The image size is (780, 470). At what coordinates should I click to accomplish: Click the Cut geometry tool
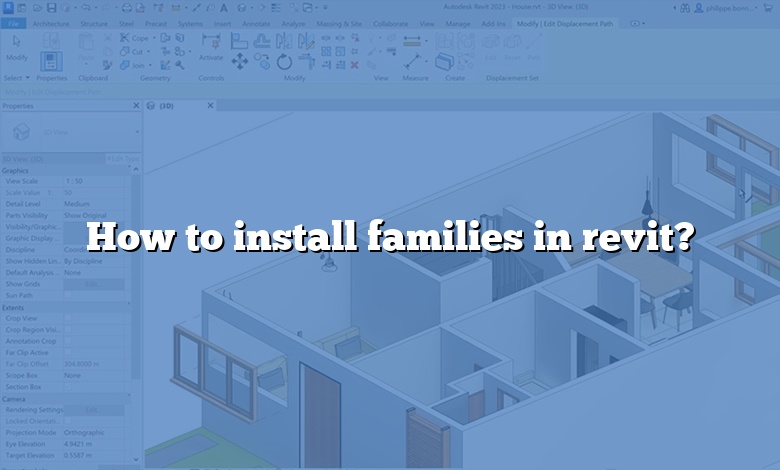pyautogui.click(x=131, y=51)
